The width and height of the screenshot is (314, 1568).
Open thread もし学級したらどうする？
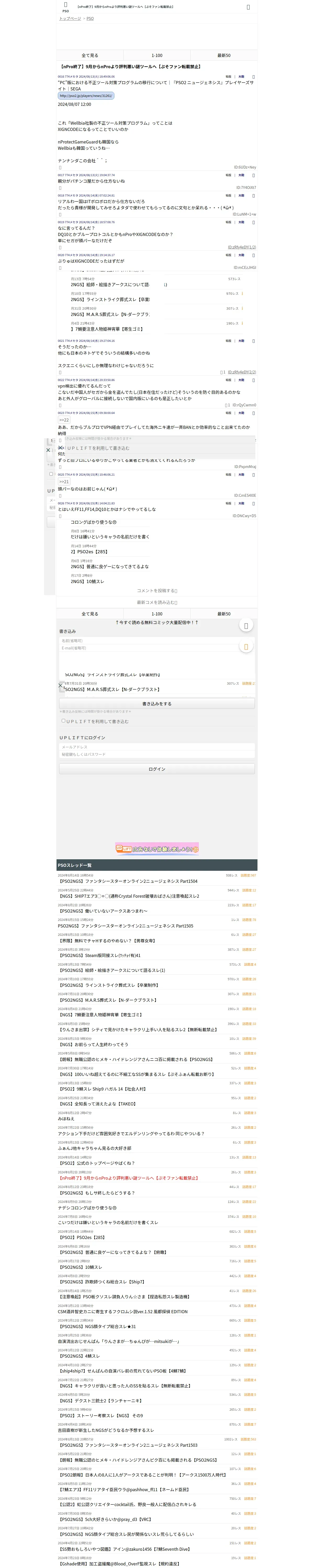point(96,1193)
